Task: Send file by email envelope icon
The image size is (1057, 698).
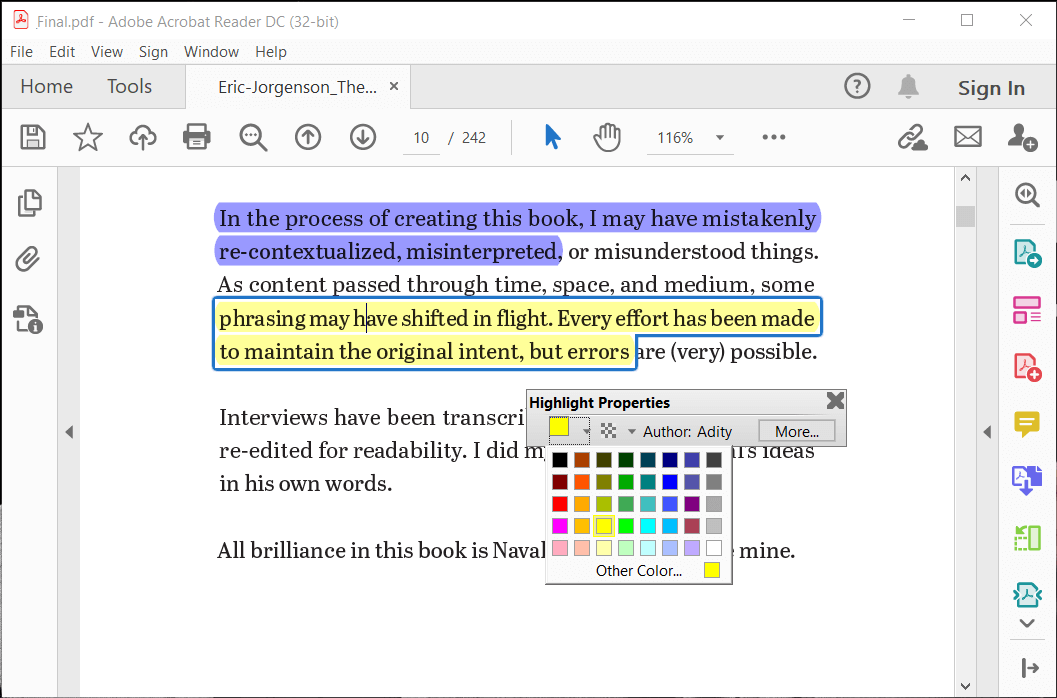Action: (x=967, y=137)
